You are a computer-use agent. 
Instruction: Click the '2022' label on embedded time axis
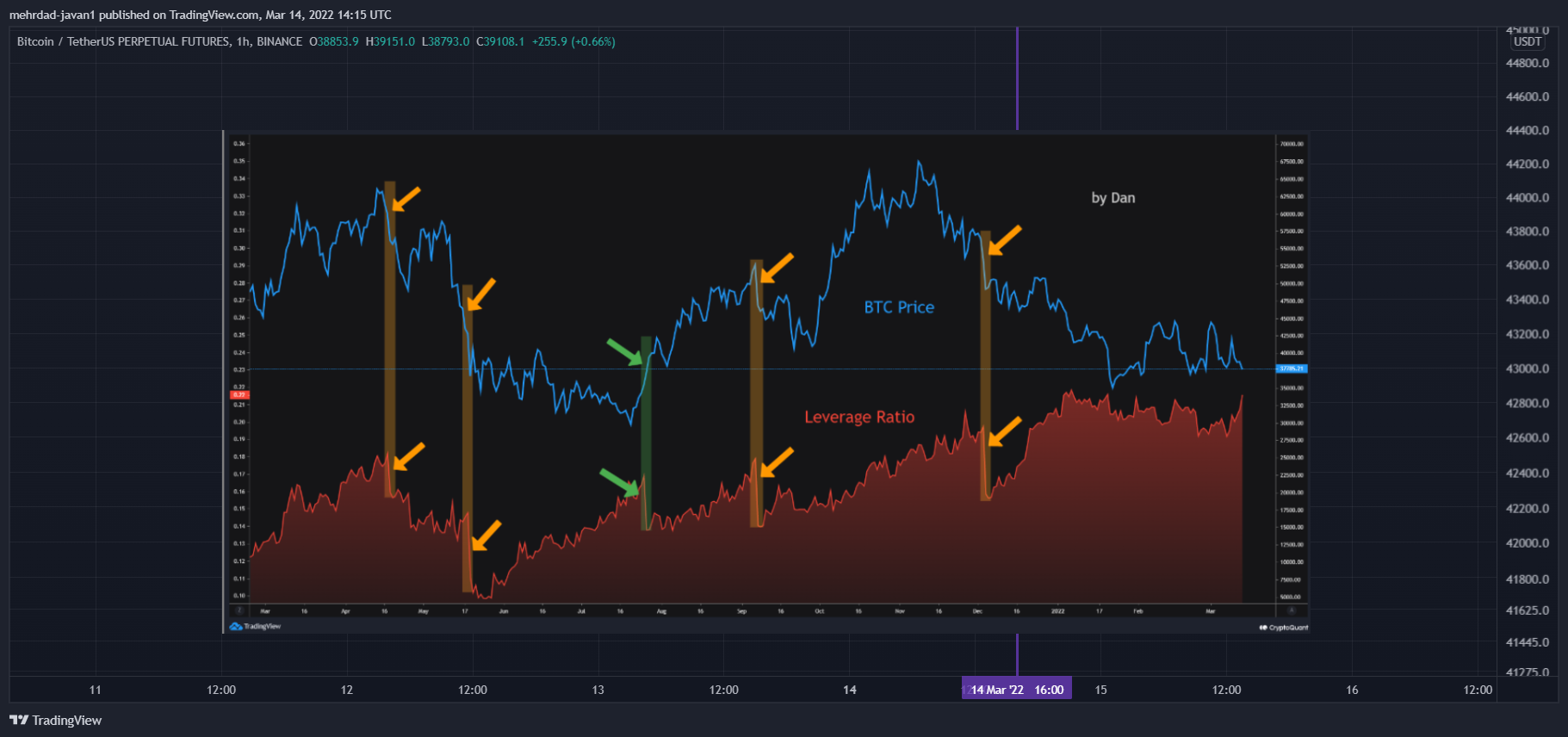(x=1057, y=611)
